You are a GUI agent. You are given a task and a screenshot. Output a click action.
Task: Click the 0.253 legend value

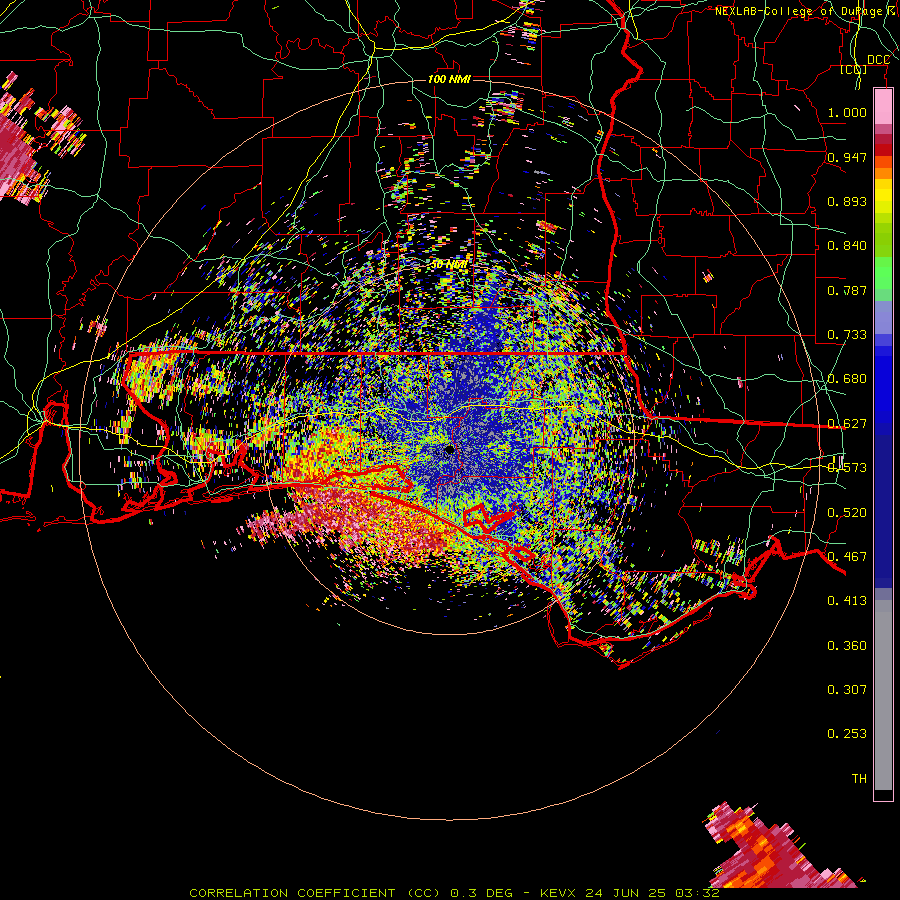pos(847,734)
